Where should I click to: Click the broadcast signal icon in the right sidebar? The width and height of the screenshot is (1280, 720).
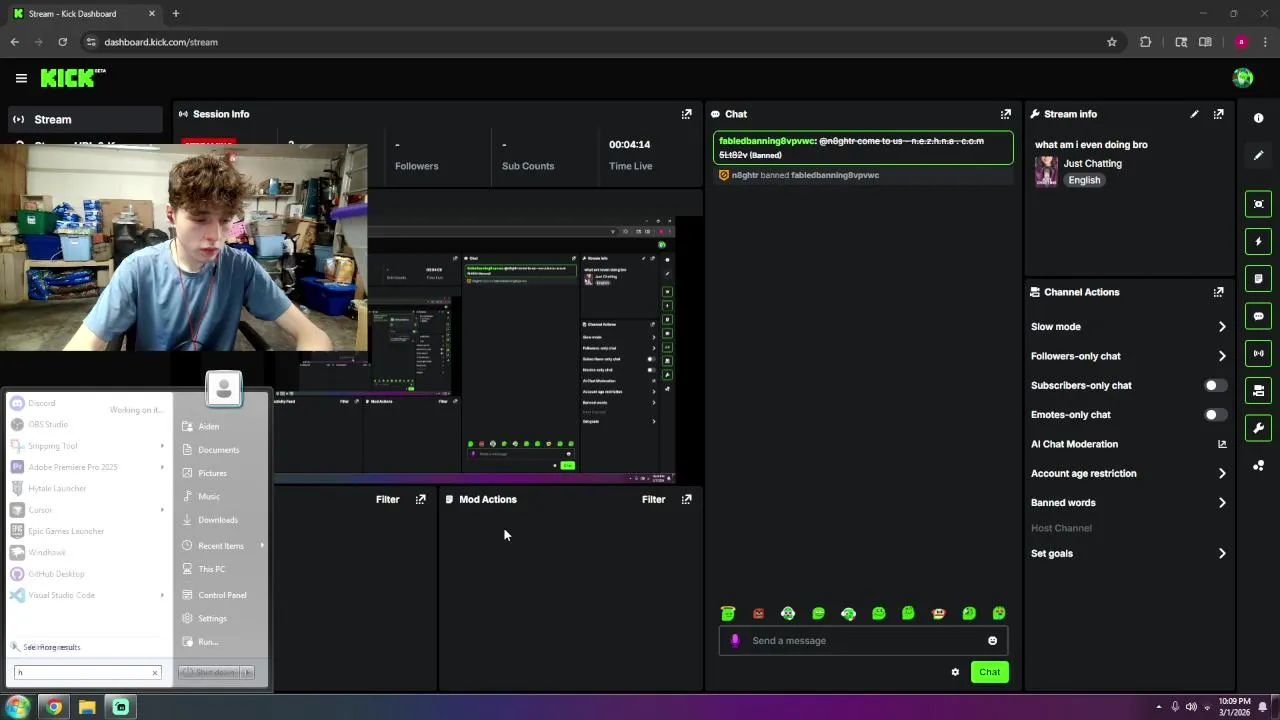tap(1258, 353)
